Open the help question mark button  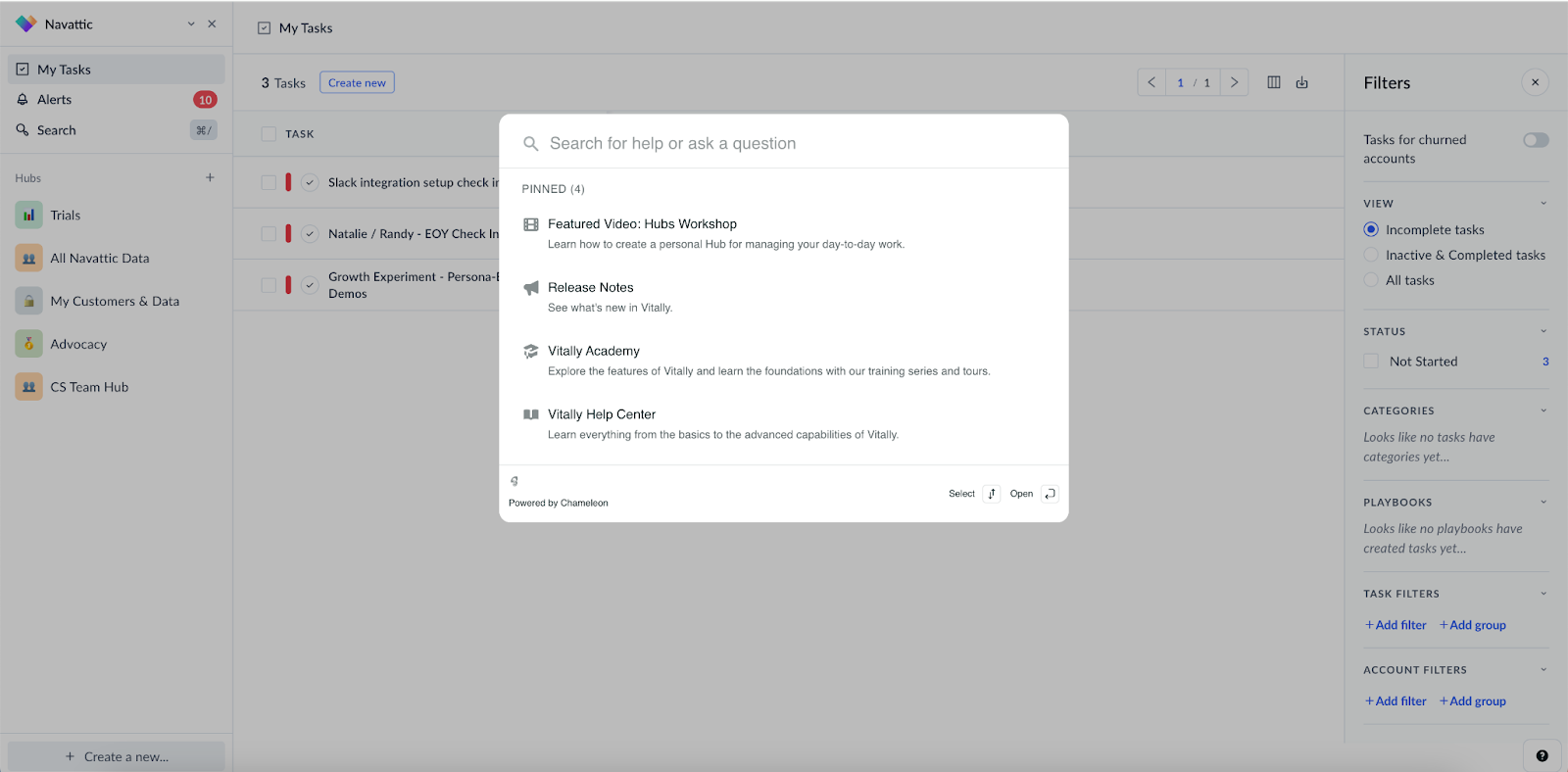pos(1543,755)
